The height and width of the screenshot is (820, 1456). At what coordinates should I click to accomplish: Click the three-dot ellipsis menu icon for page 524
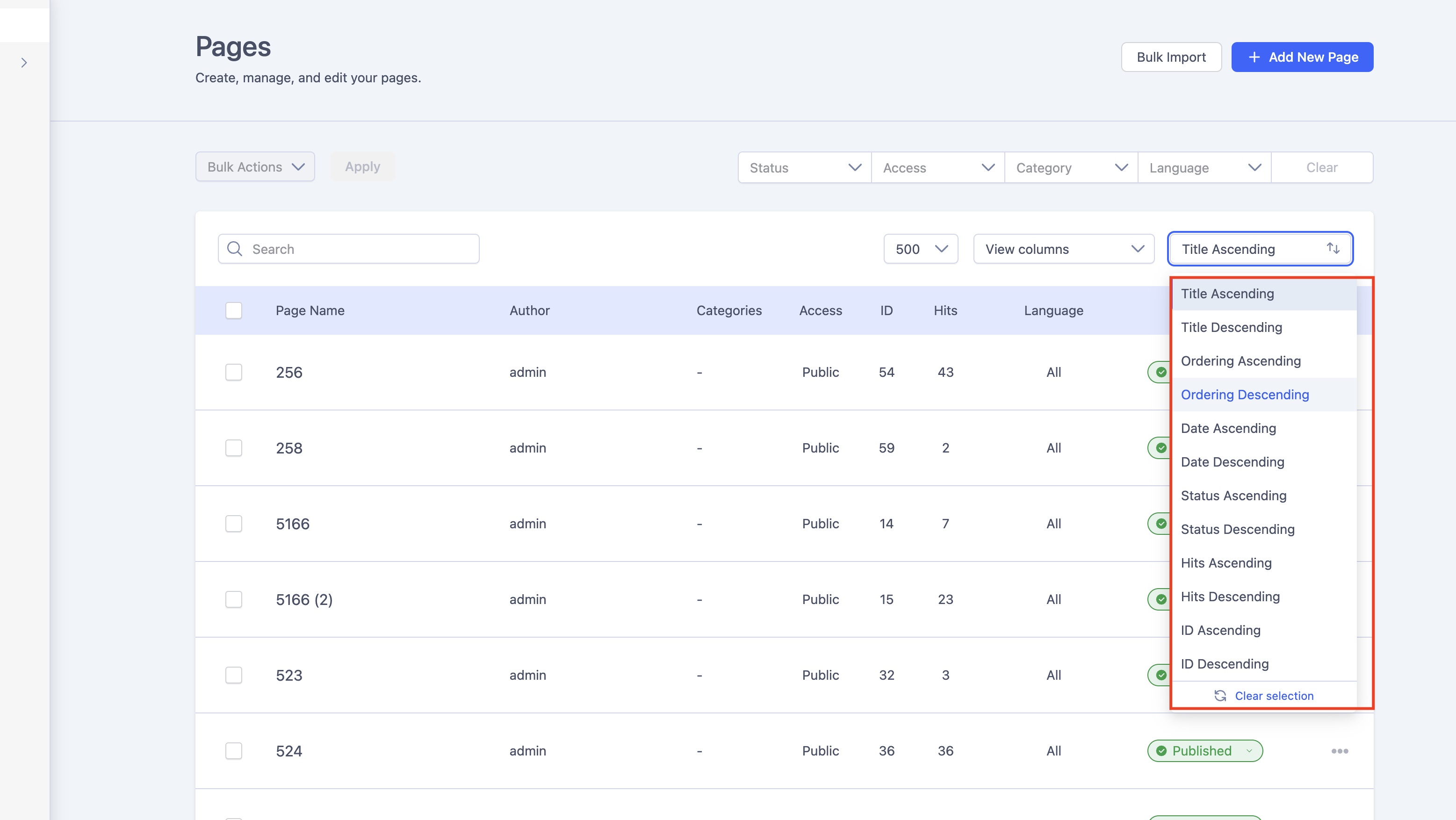point(1340,751)
